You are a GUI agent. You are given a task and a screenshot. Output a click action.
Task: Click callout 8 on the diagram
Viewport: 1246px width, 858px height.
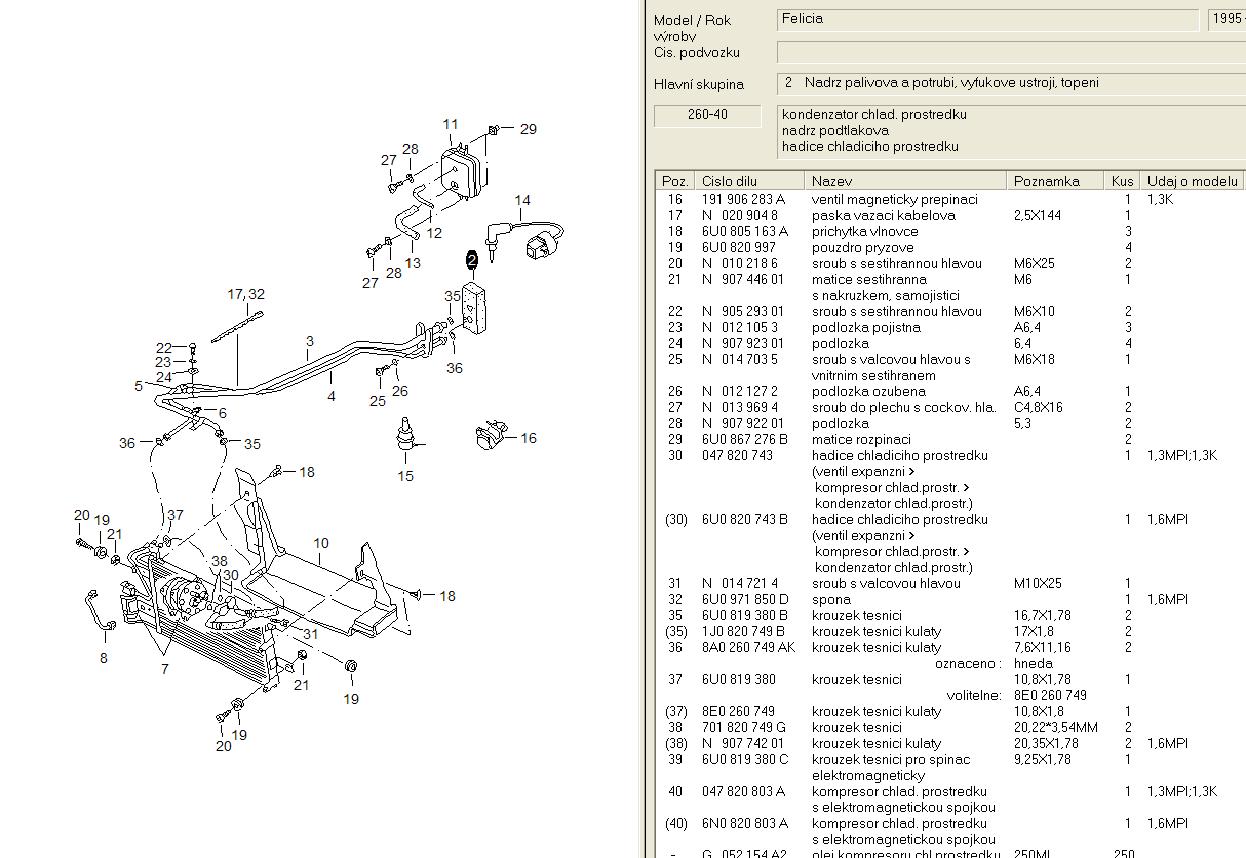coord(103,658)
